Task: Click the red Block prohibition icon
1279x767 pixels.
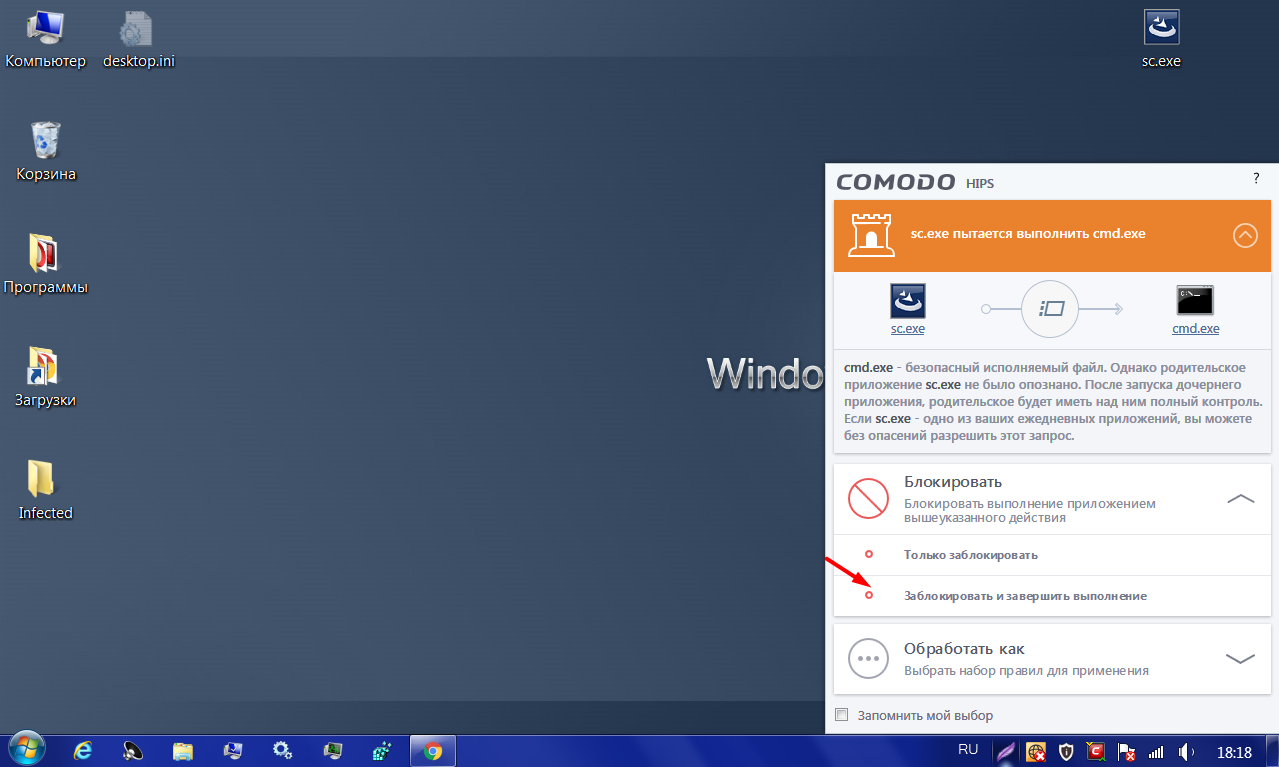Action: click(868, 497)
